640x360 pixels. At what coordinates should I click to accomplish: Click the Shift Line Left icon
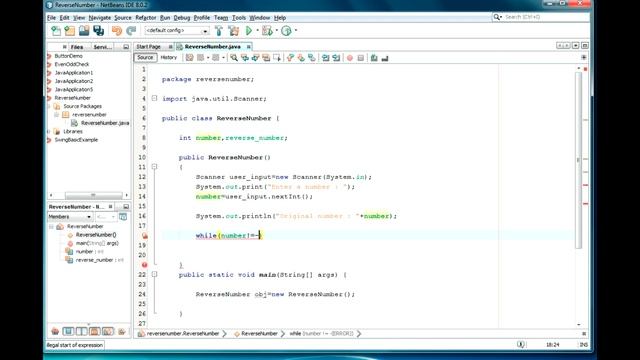325,58
